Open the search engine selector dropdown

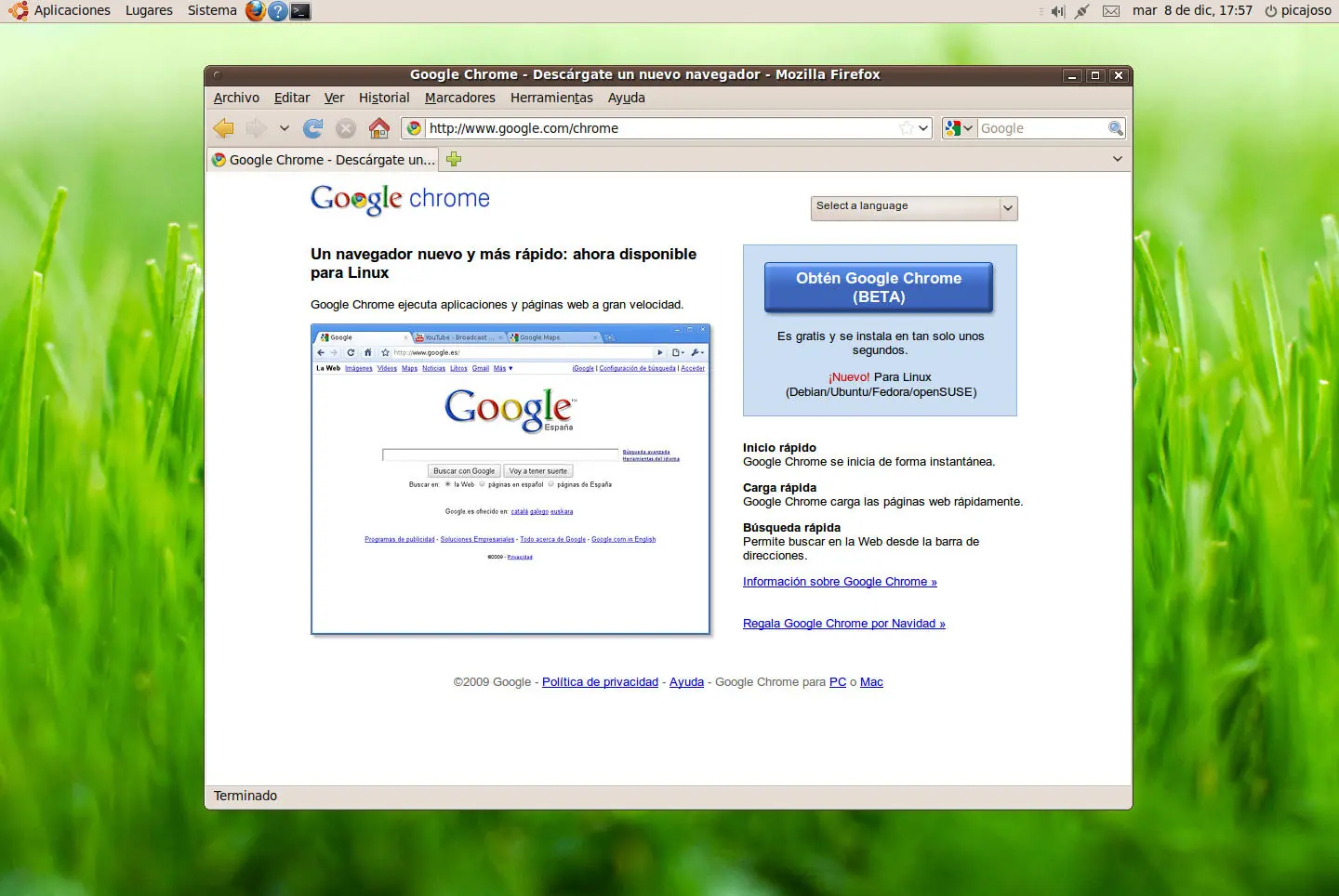(x=959, y=128)
